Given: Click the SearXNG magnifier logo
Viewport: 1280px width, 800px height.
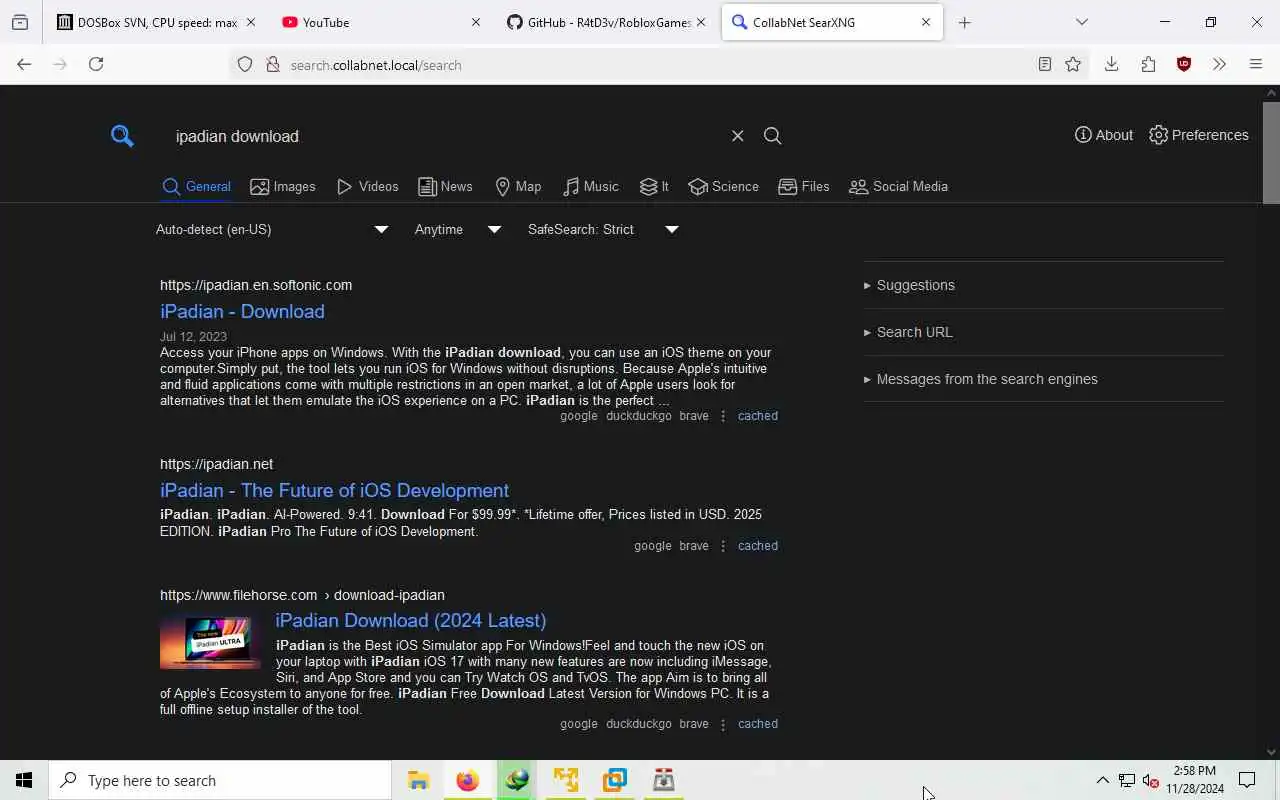Looking at the screenshot, I should [122, 136].
